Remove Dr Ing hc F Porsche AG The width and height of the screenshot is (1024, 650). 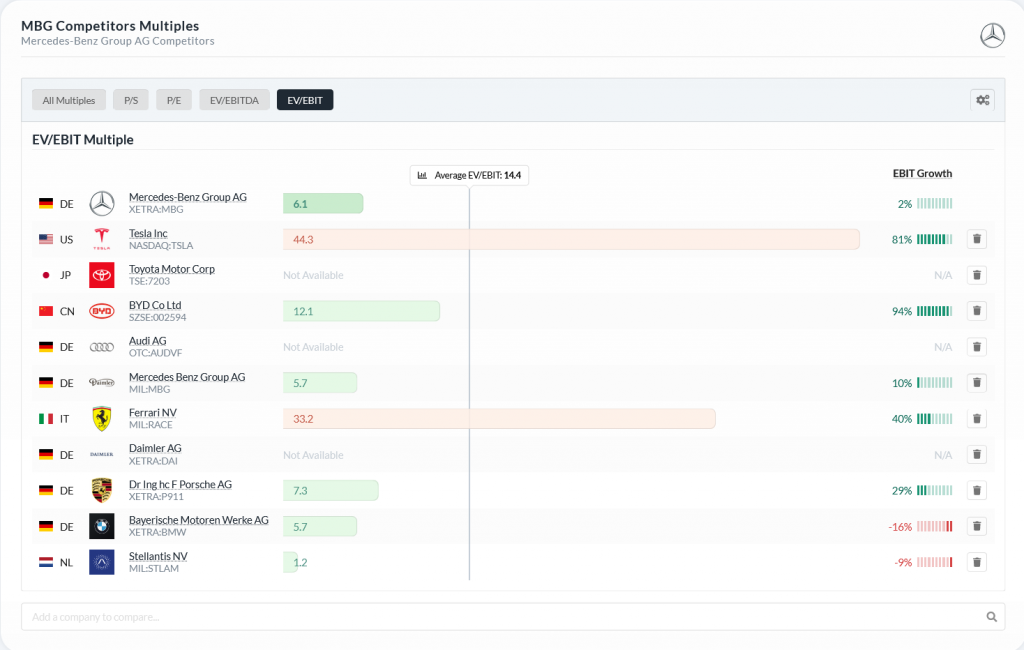point(977,491)
